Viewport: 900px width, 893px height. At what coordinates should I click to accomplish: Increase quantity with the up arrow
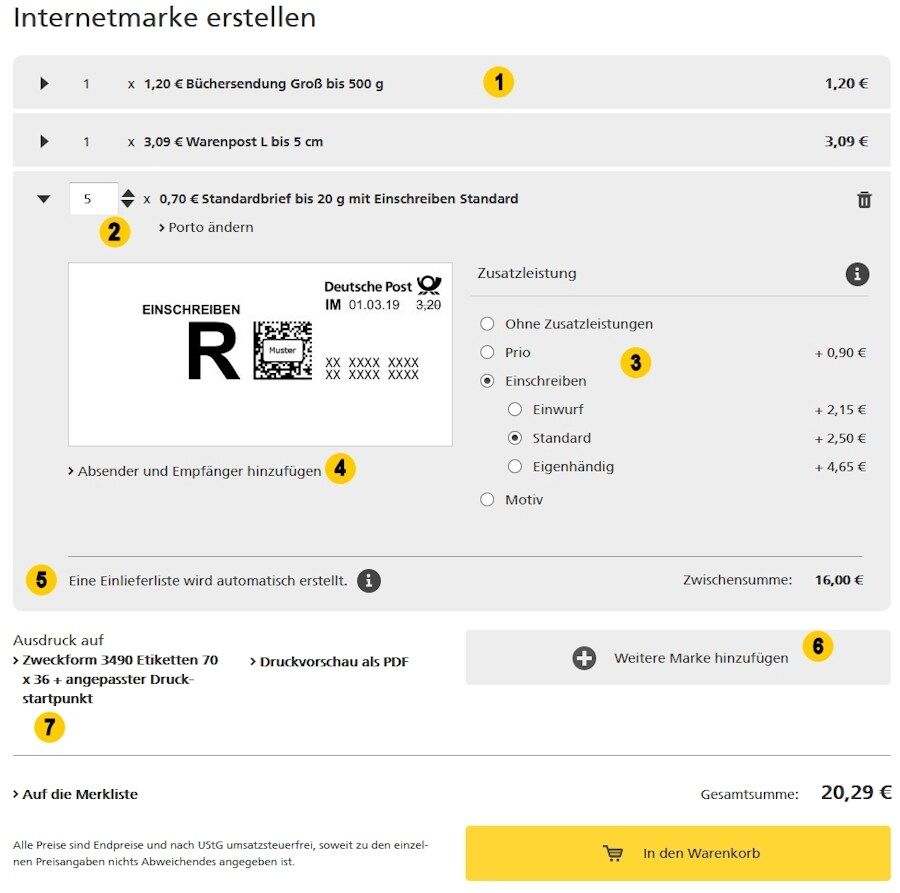pos(128,192)
